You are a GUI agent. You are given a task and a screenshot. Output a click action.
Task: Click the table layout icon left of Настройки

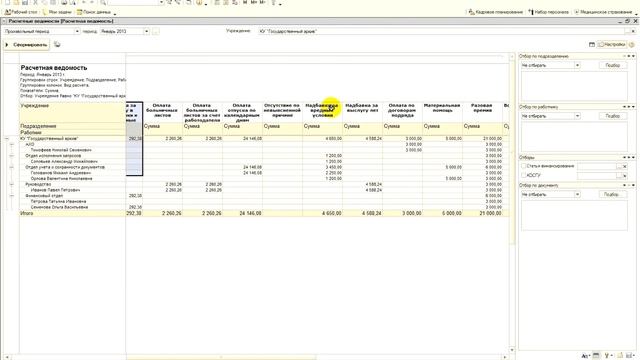[x=592, y=45]
